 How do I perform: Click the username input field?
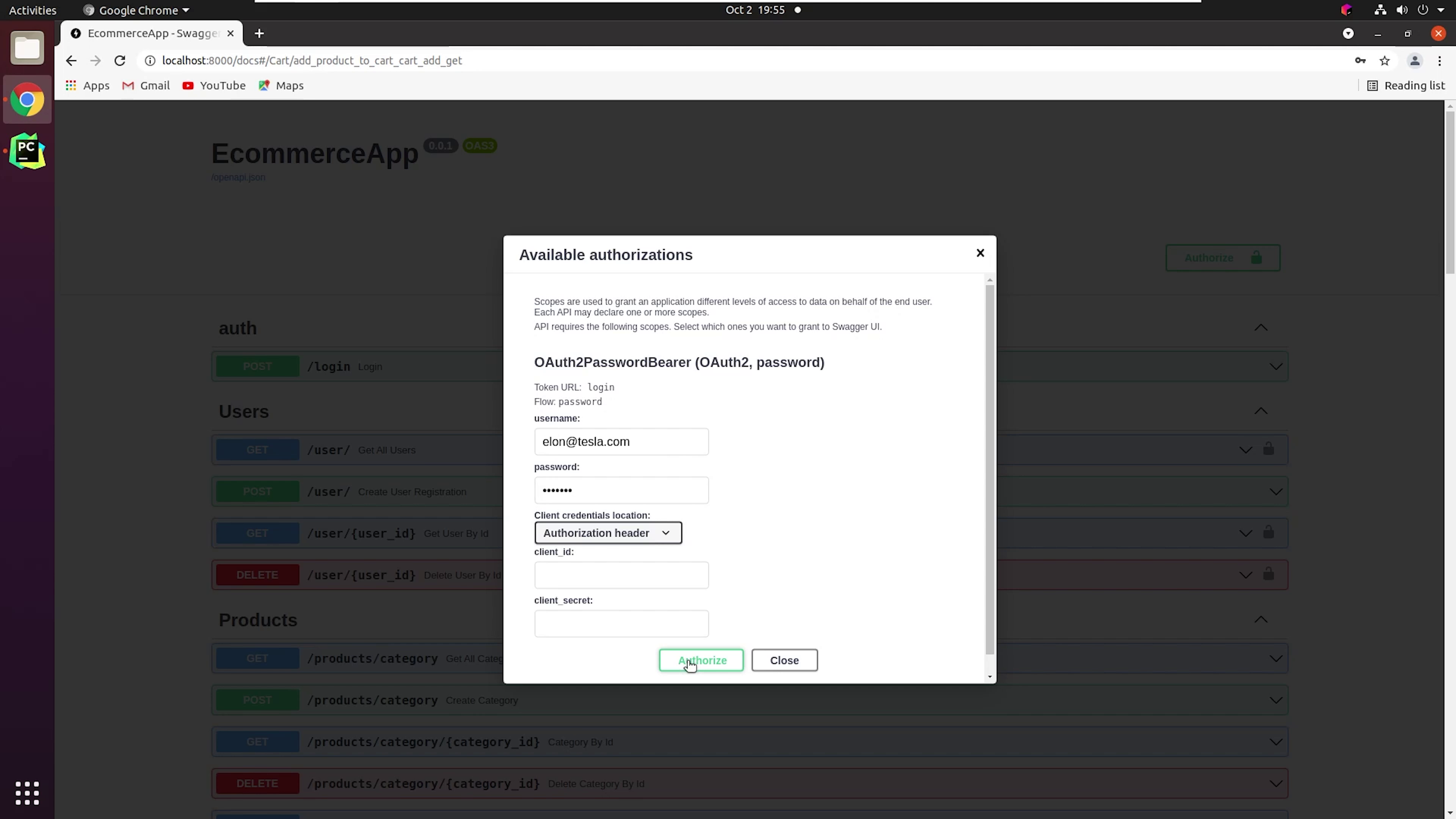622,441
